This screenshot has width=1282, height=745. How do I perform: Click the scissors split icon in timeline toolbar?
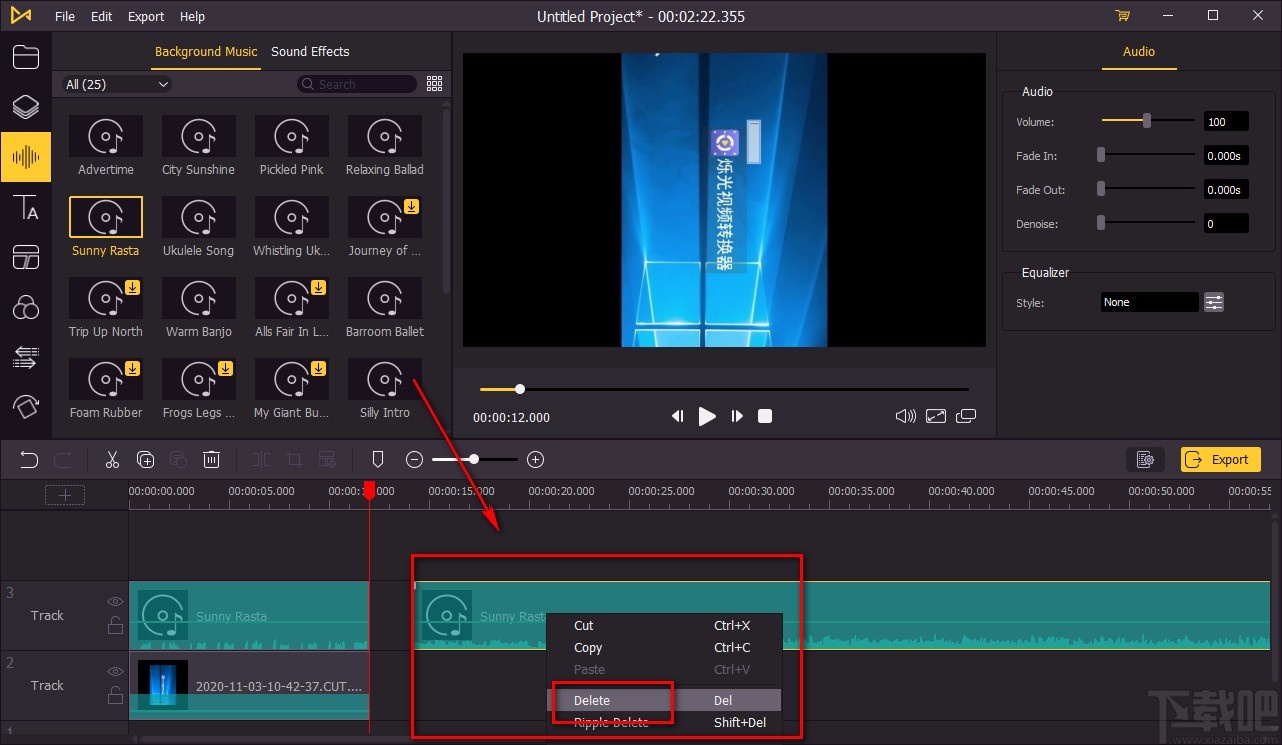click(x=112, y=460)
